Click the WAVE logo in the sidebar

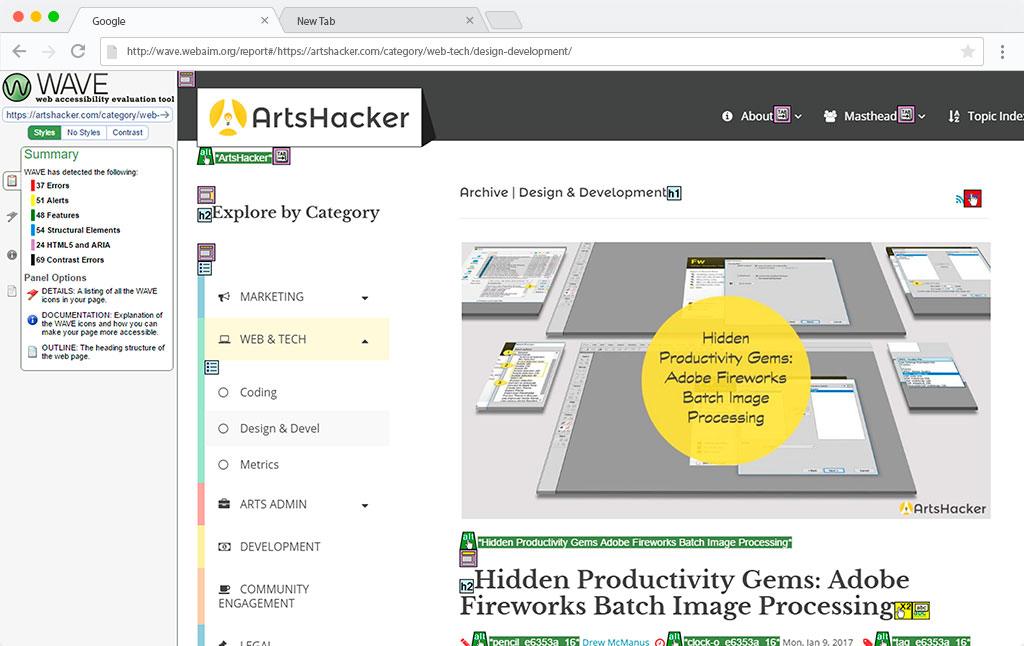click(x=89, y=88)
